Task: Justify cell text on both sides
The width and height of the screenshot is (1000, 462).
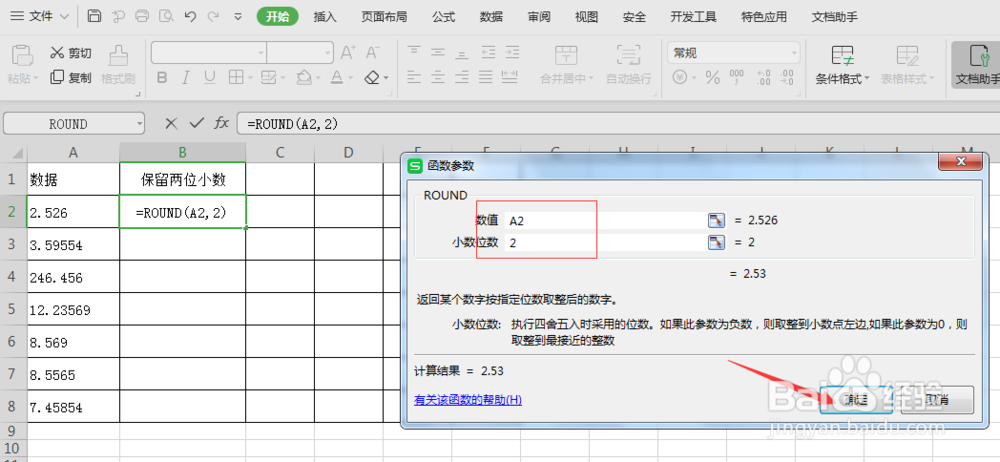Action: (x=486, y=78)
